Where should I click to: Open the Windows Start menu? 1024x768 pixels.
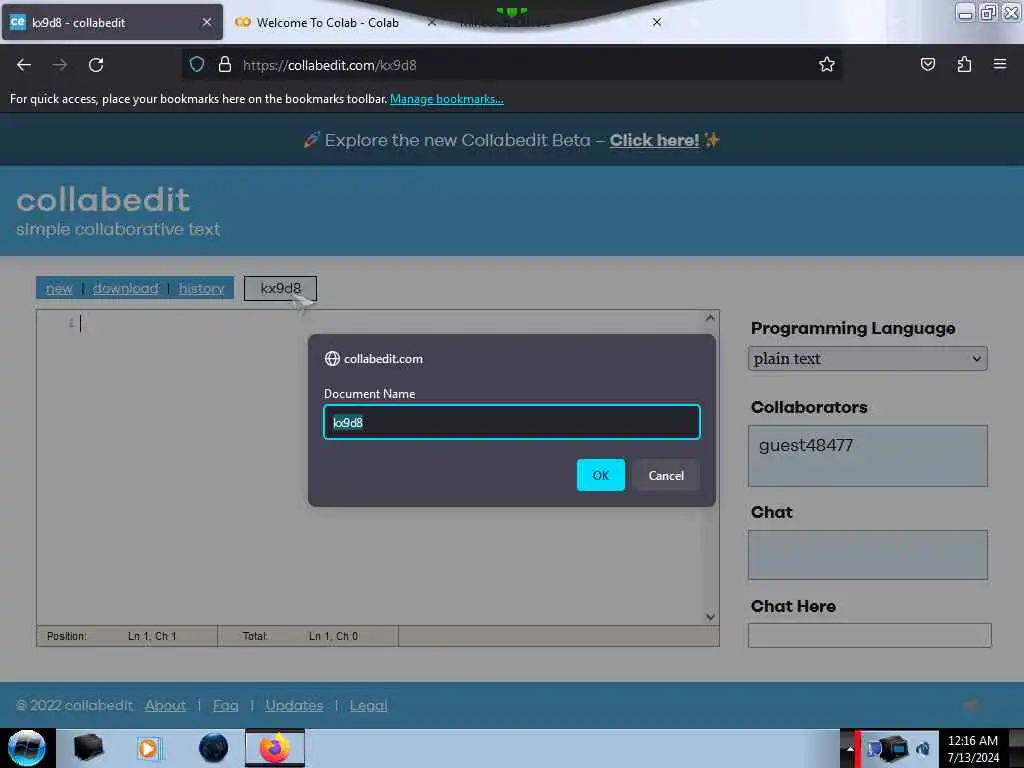click(x=27, y=748)
